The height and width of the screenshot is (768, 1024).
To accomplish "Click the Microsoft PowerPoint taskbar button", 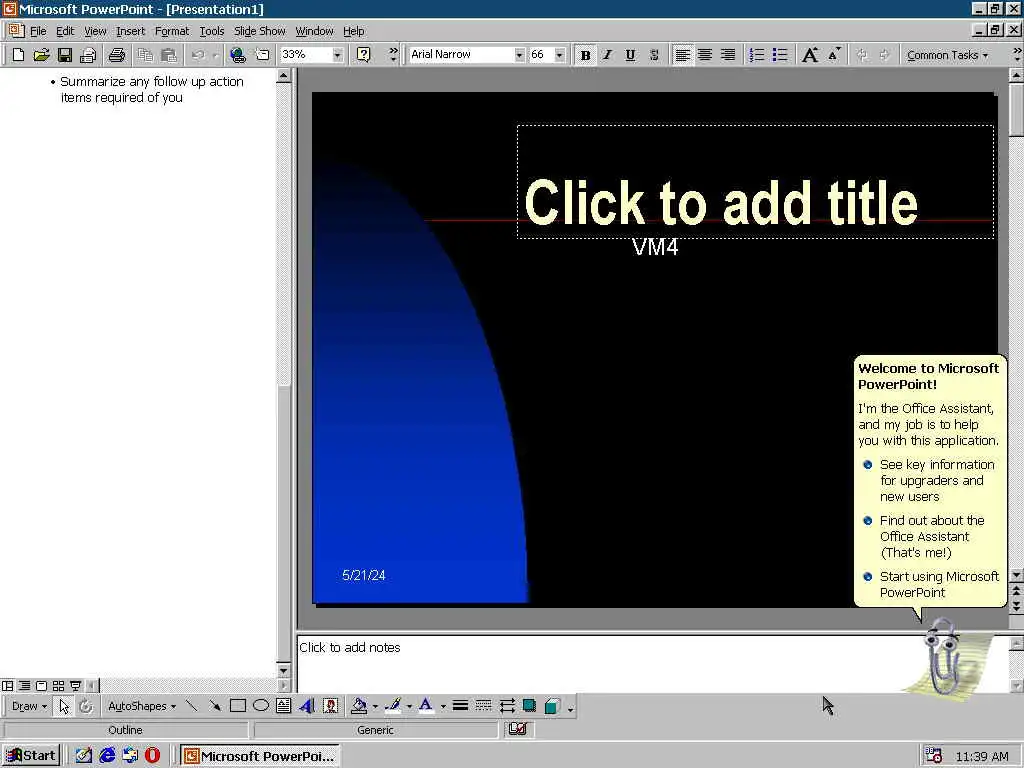I will point(260,756).
